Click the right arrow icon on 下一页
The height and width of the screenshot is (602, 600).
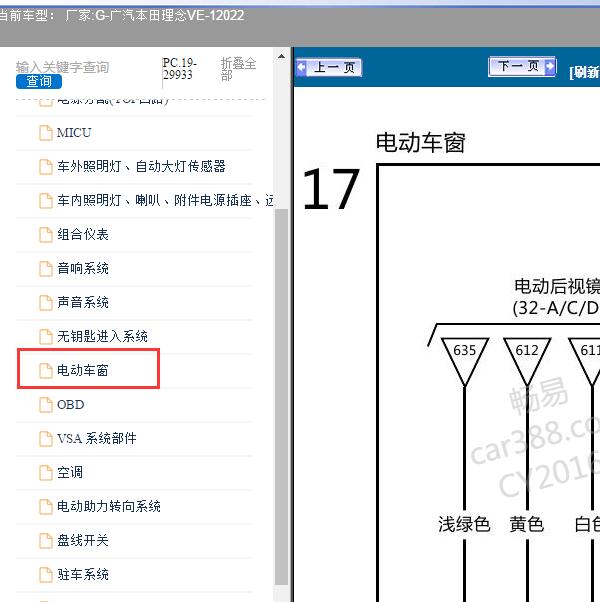(550, 66)
